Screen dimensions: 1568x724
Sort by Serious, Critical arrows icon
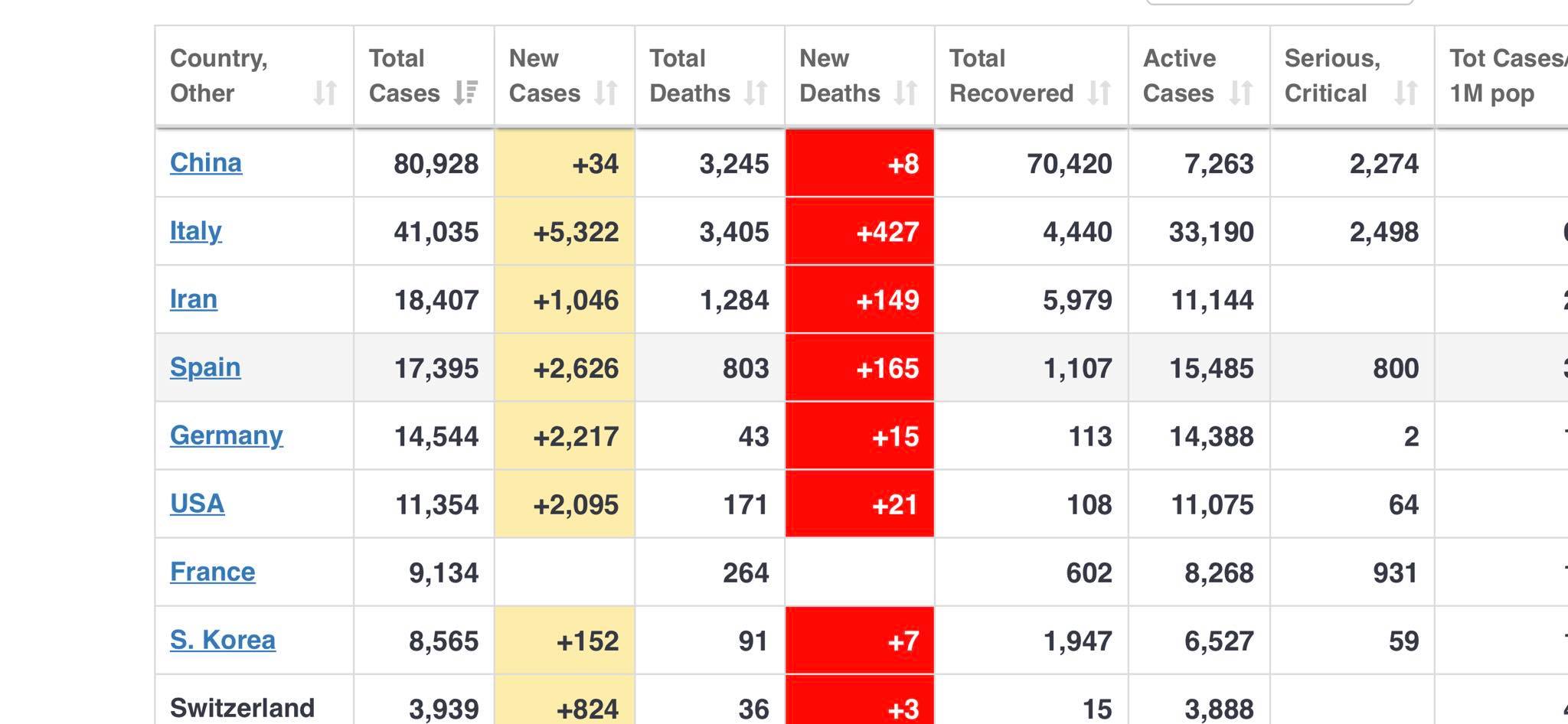click(x=1406, y=93)
